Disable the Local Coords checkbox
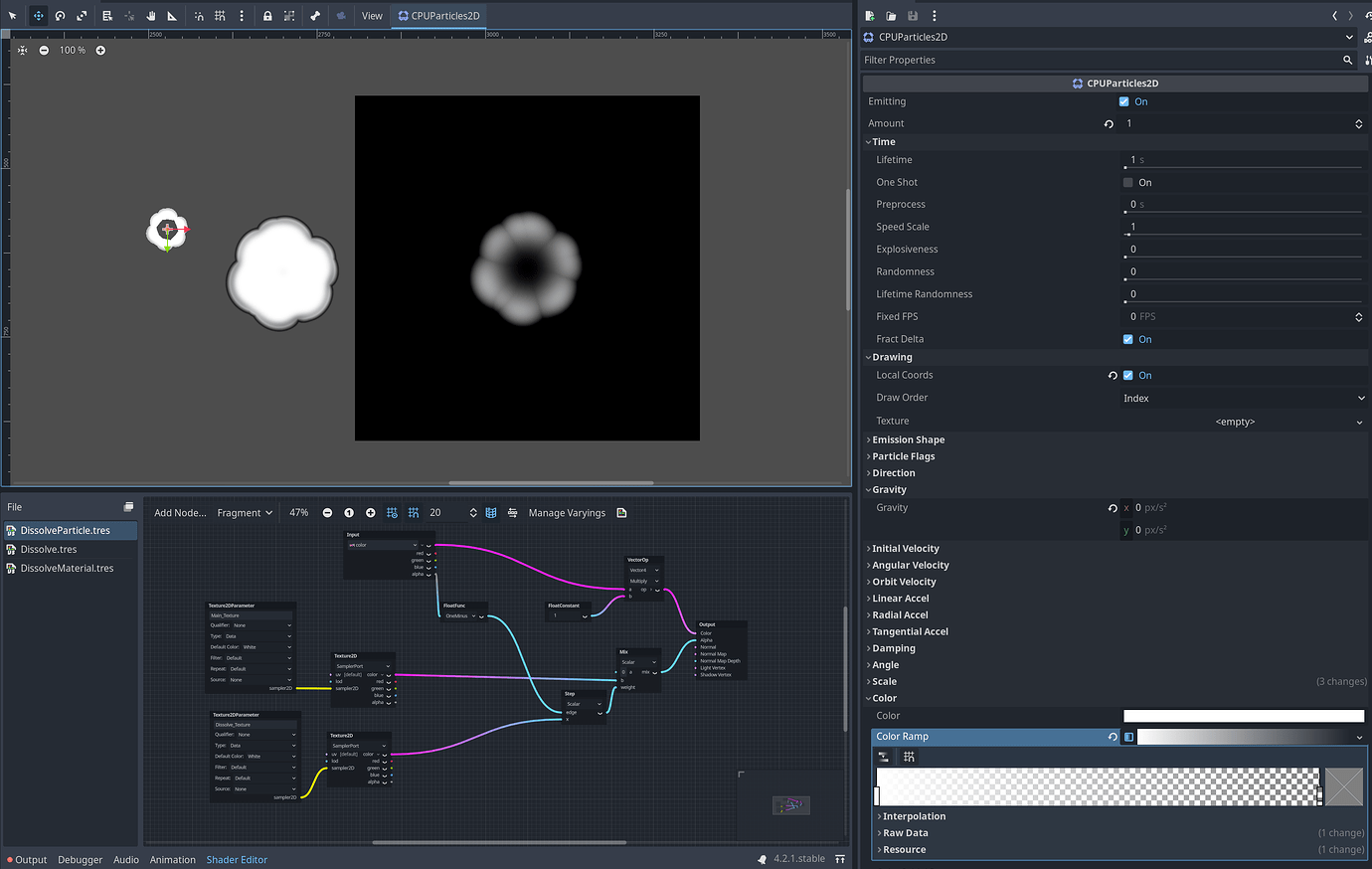Image resolution: width=1372 pixels, height=869 pixels. (x=1128, y=376)
